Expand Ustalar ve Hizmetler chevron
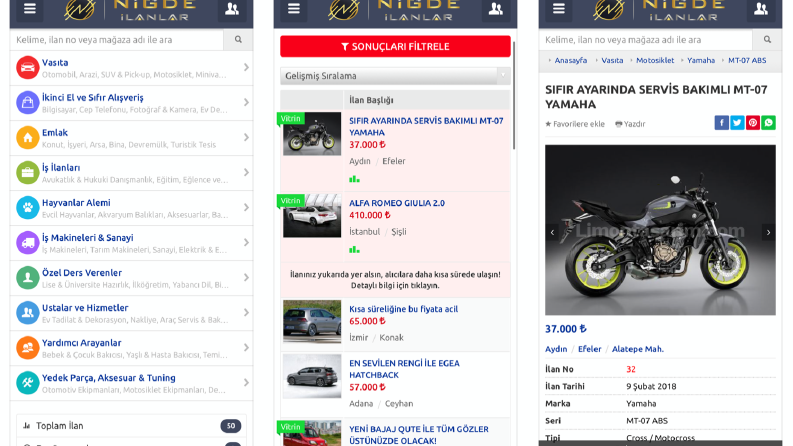The width and height of the screenshot is (793, 446). point(246,312)
